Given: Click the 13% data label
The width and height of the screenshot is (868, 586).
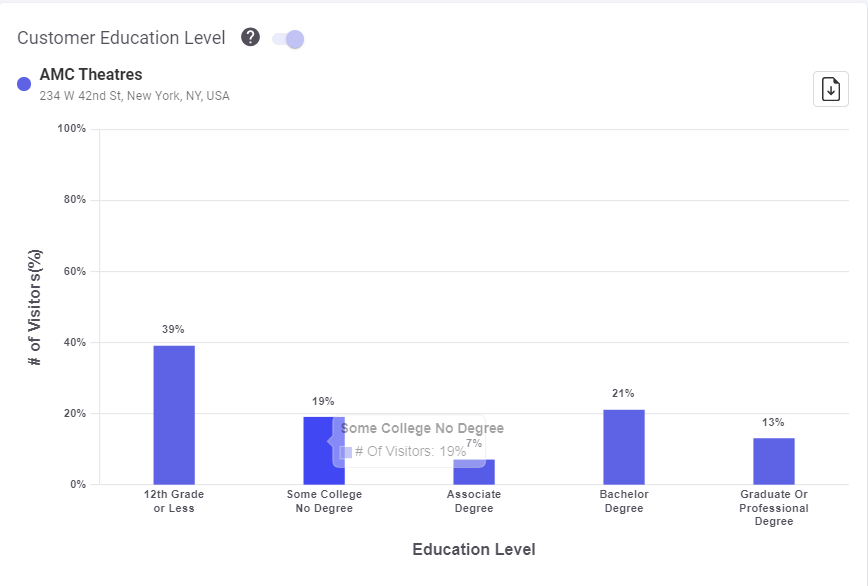Looking at the screenshot, I should click(774, 422).
